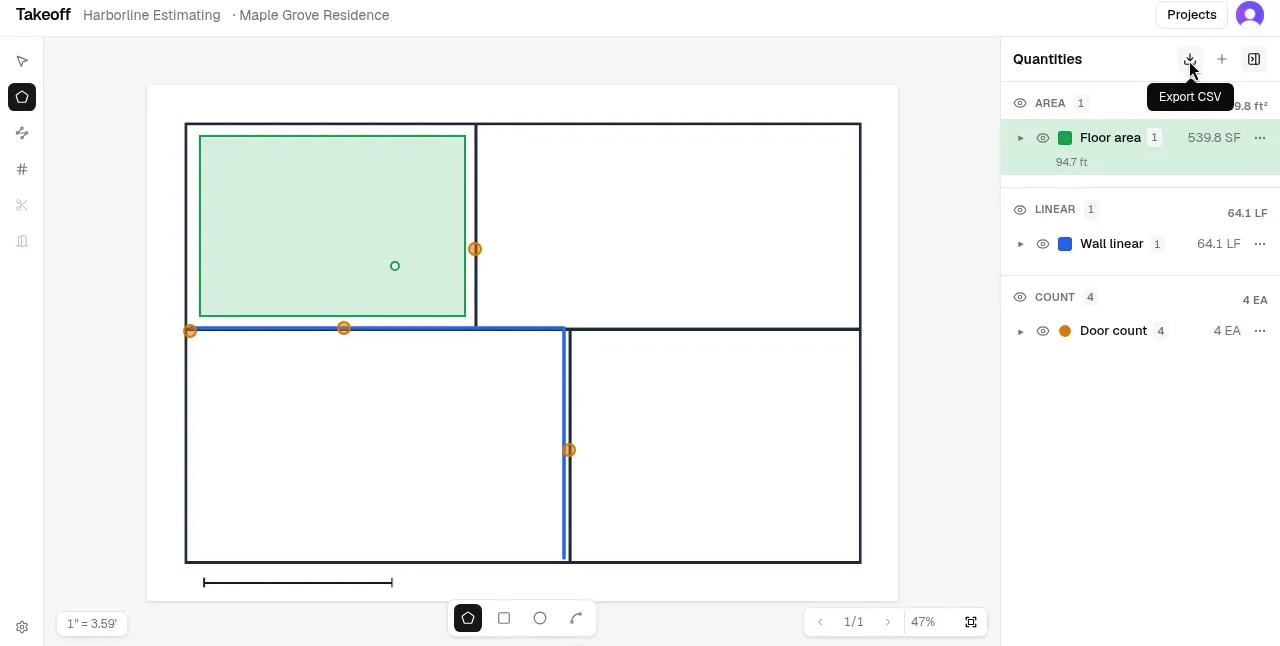Expand the Floor area row
The height and width of the screenshot is (646, 1280).
[x=1021, y=138]
